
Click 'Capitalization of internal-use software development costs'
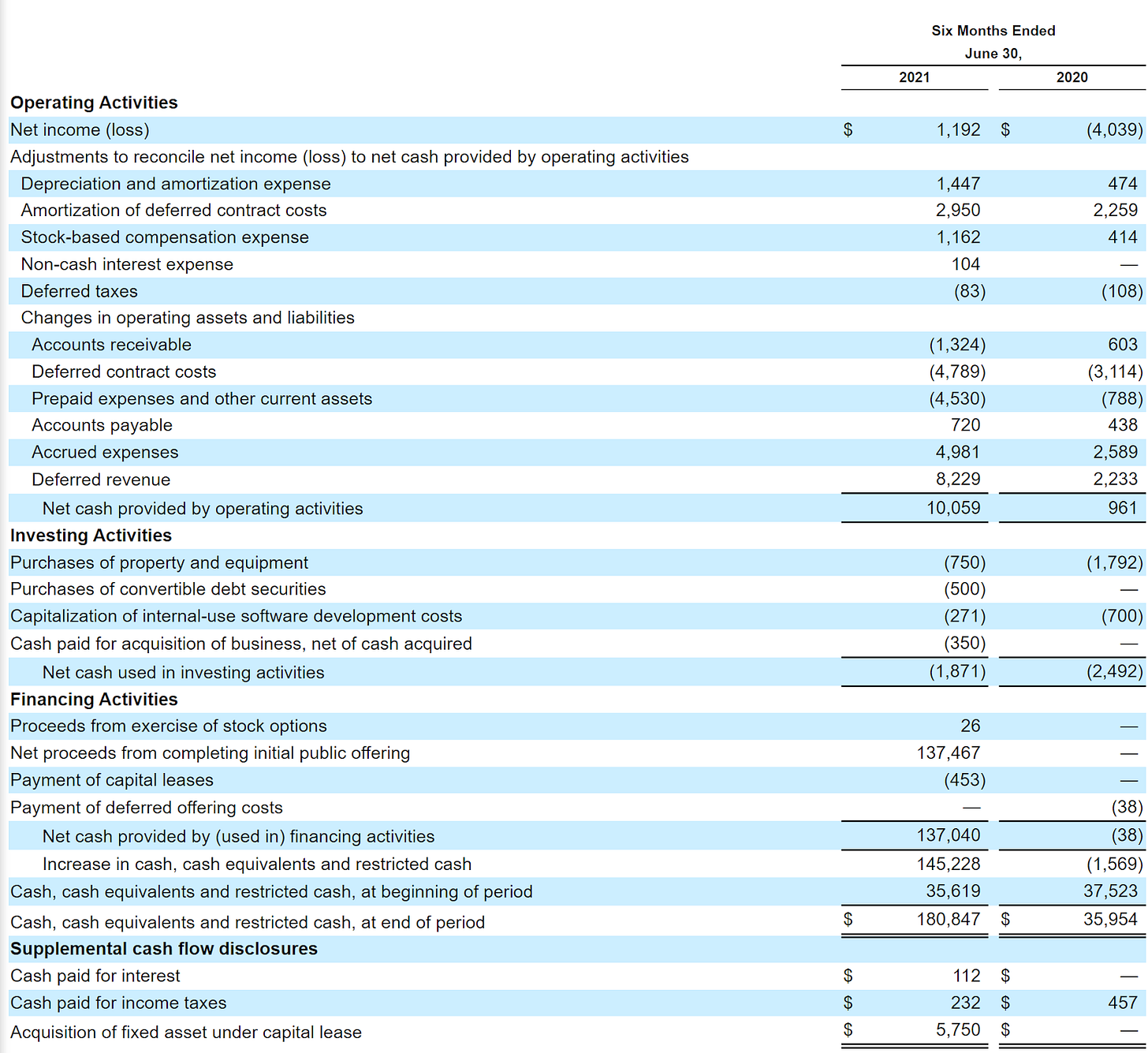click(236, 616)
